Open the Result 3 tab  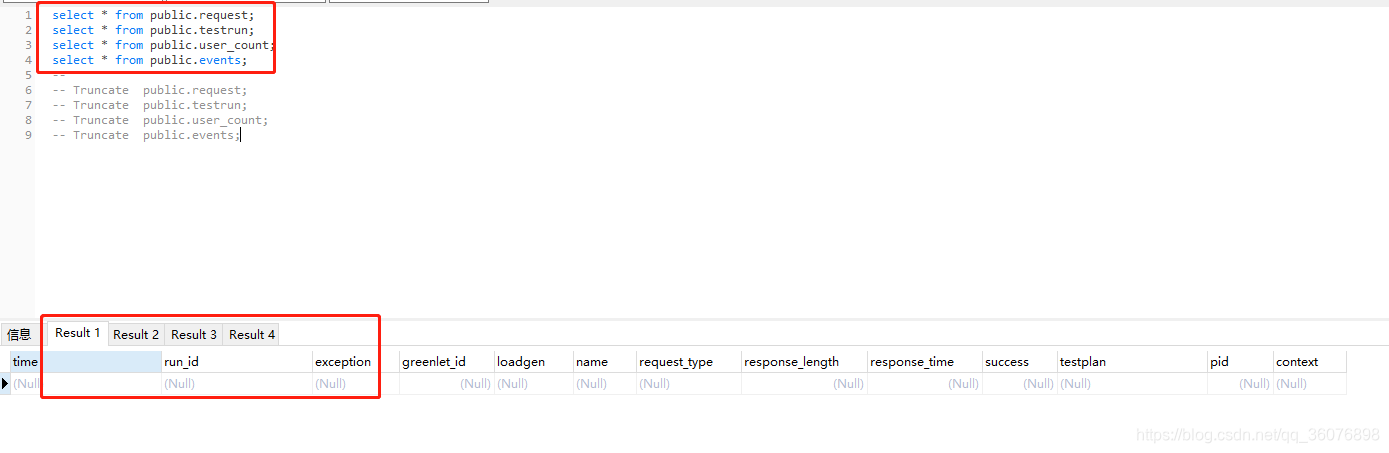coord(194,335)
